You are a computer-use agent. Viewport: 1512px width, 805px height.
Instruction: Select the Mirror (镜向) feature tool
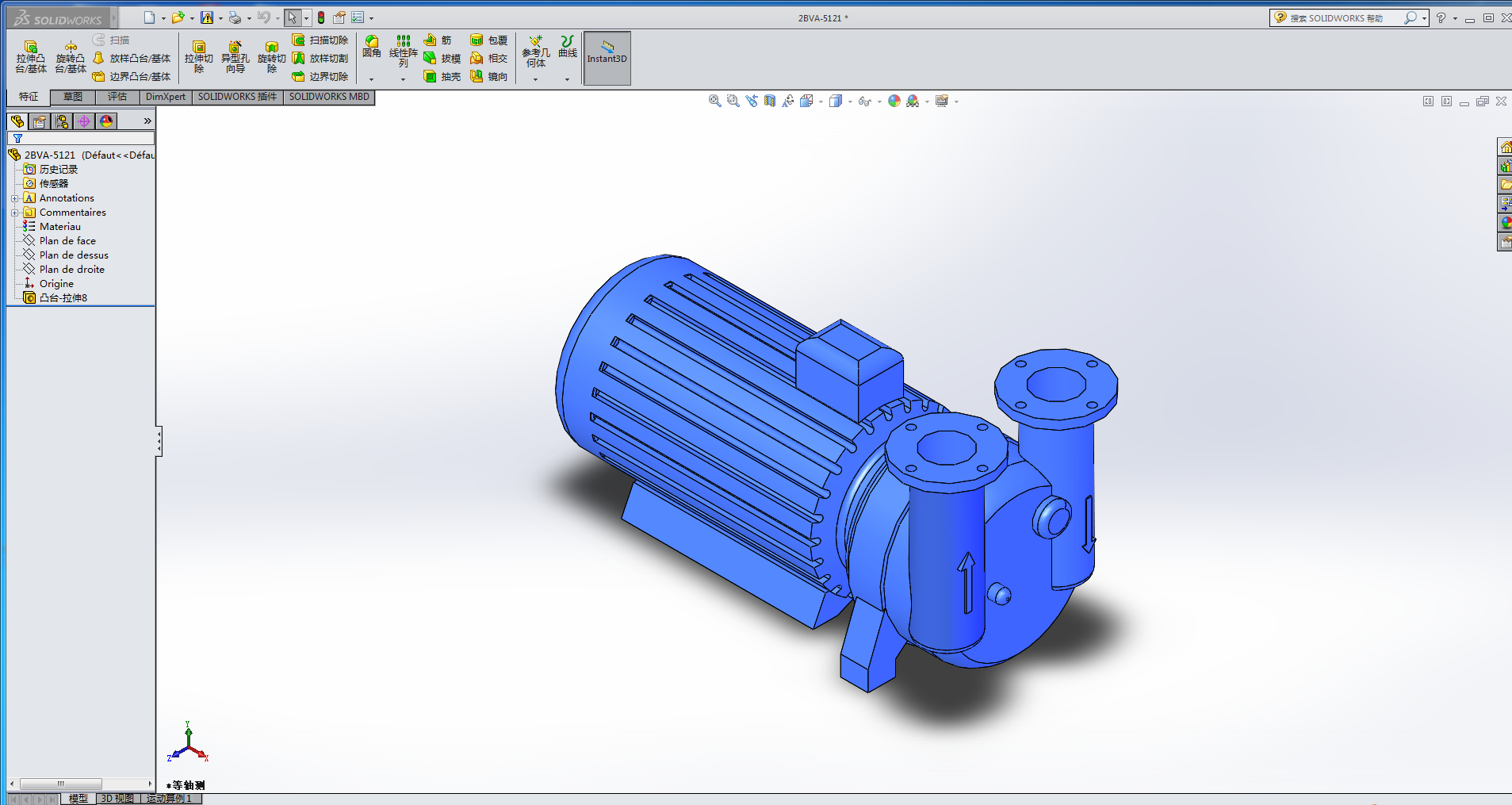tap(477, 77)
